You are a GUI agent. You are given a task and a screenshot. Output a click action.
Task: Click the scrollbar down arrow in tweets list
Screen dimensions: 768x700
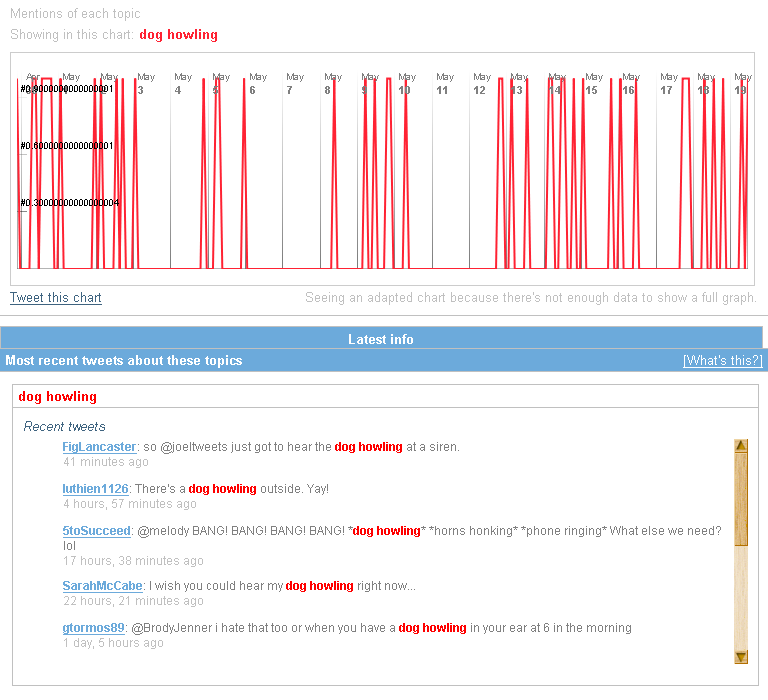[x=741, y=657]
